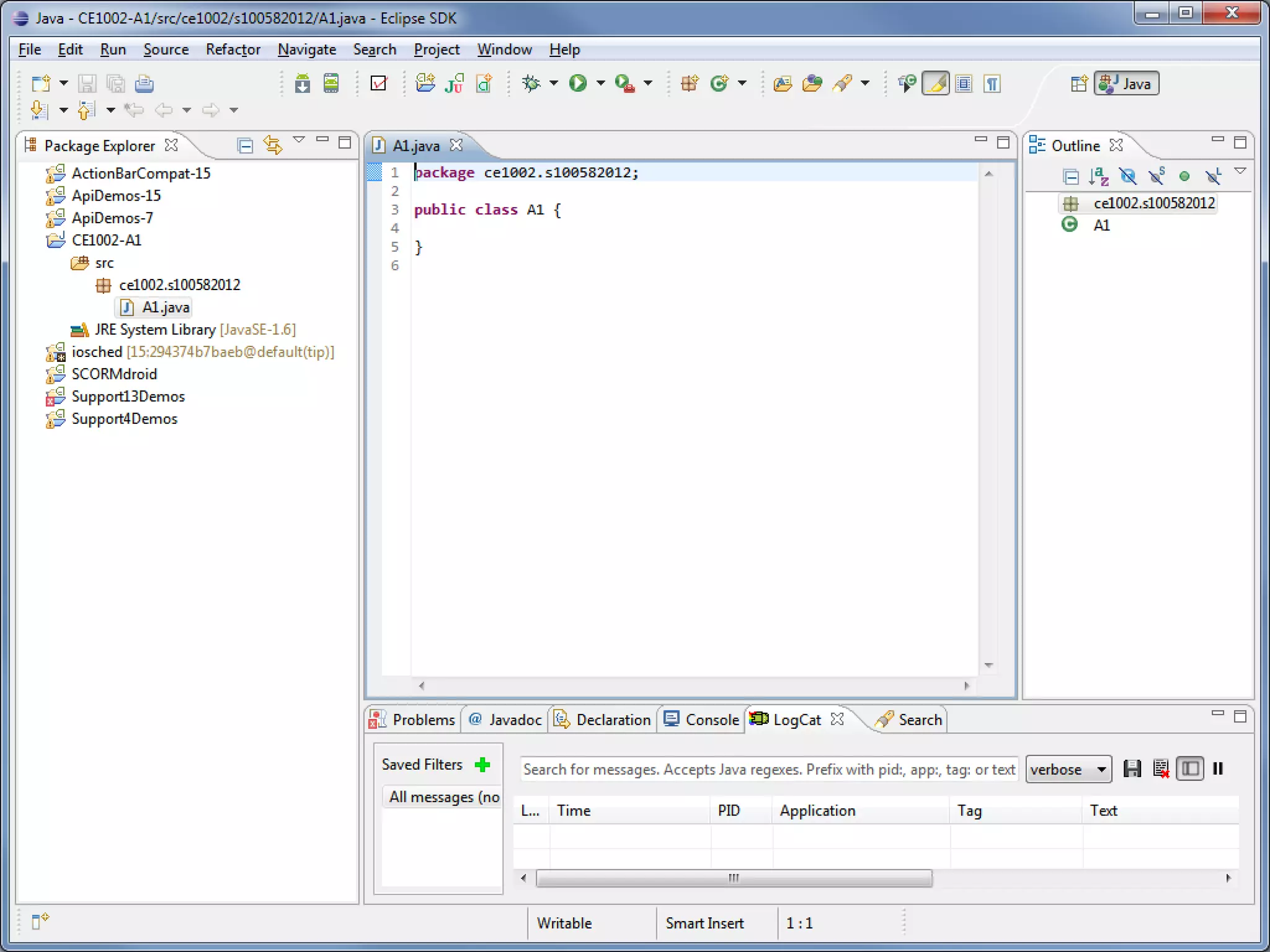The height and width of the screenshot is (952, 1270).
Task: Click the Android Lint checkmark icon
Action: click(378, 83)
